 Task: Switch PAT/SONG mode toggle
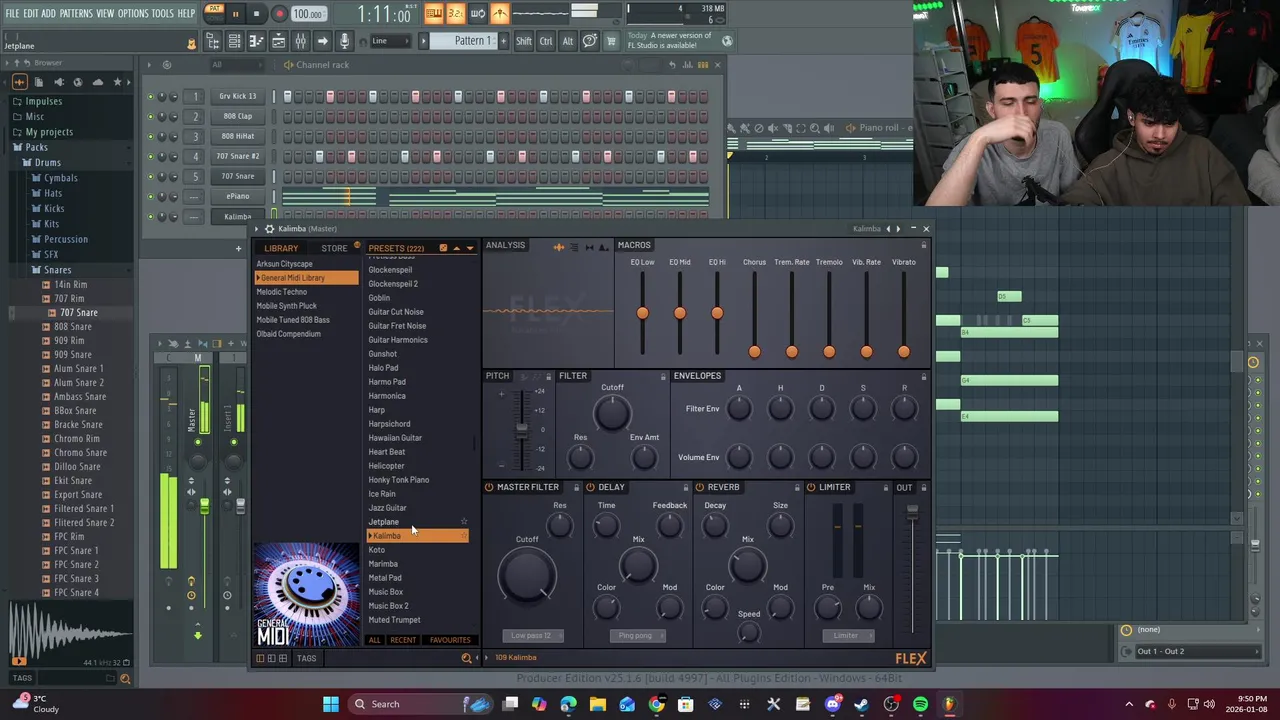tap(214, 13)
